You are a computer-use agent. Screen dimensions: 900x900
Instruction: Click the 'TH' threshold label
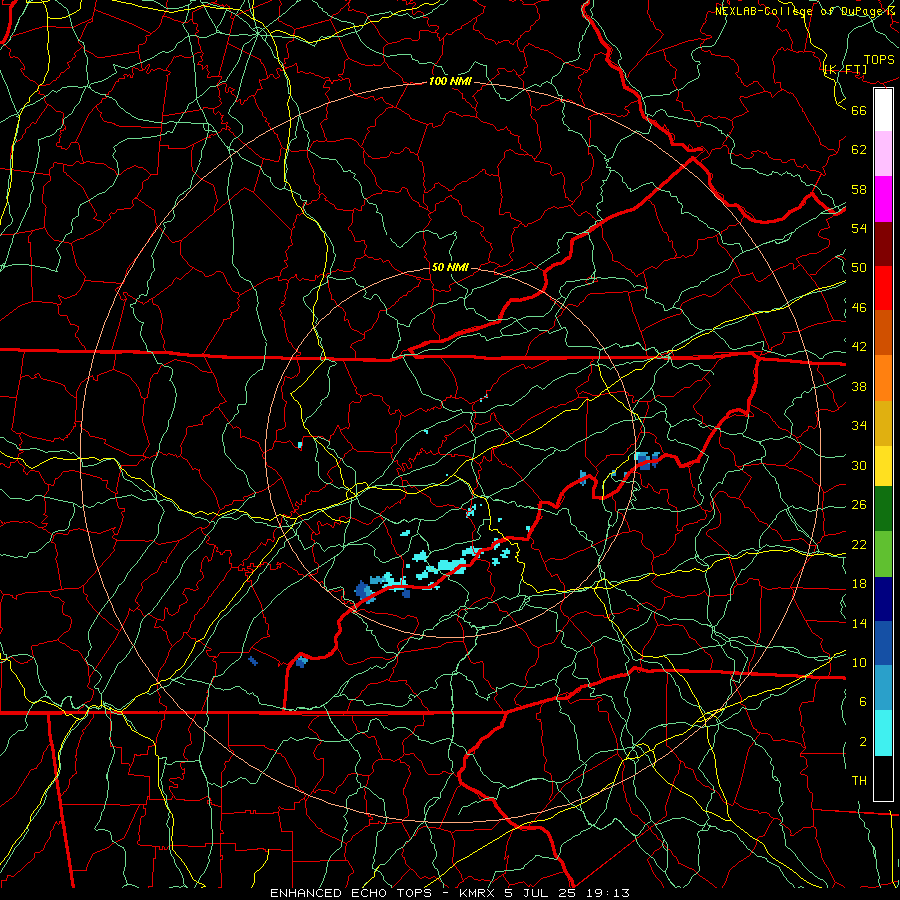pos(859,781)
